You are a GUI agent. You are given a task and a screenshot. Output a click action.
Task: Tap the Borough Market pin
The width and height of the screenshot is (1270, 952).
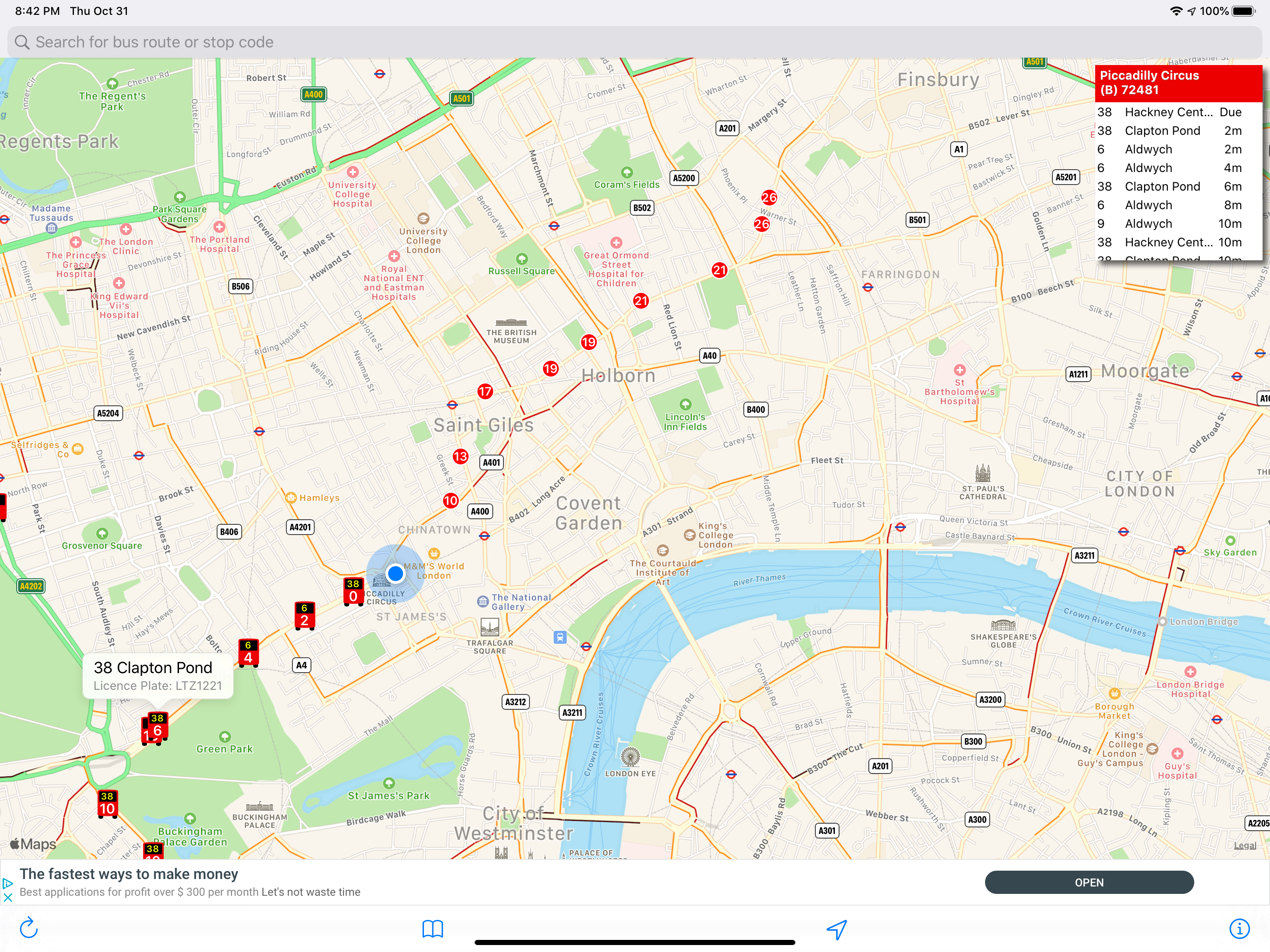(1114, 693)
